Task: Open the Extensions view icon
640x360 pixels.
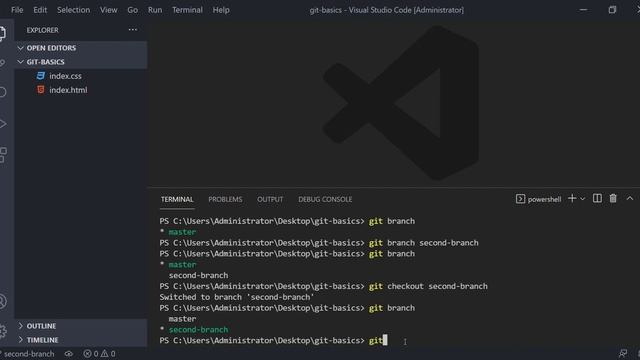Action: coord(3,155)
